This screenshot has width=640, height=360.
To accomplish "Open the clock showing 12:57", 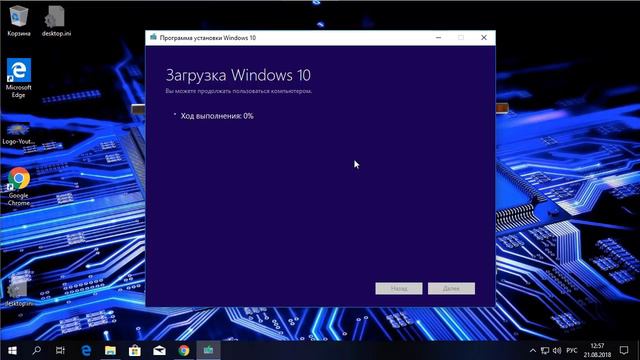I will 597,350.
